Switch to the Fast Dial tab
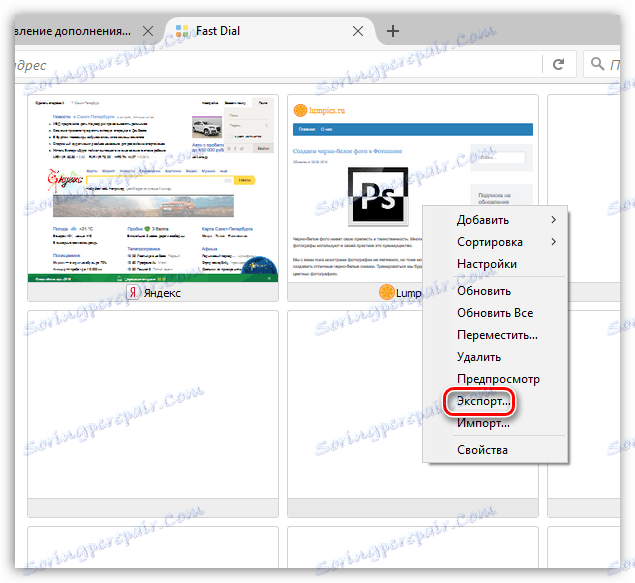 (270, 31)
